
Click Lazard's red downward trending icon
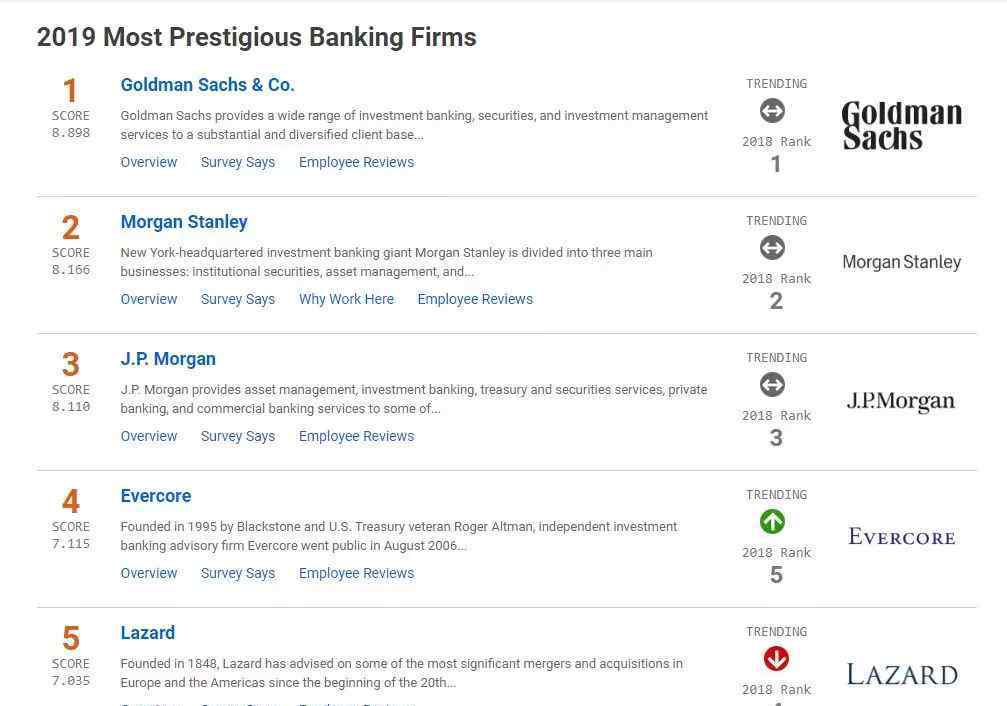[x=776, y=658]
